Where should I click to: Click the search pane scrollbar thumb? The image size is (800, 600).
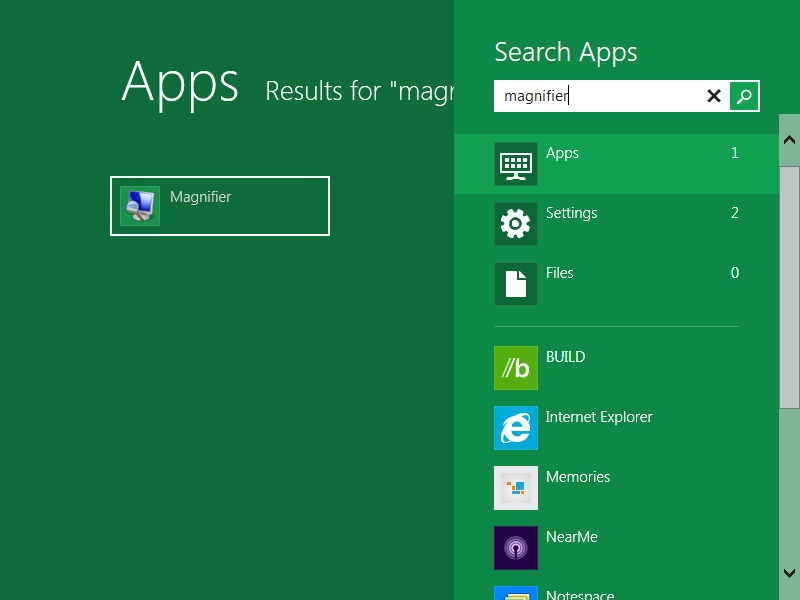coord(789,287)
